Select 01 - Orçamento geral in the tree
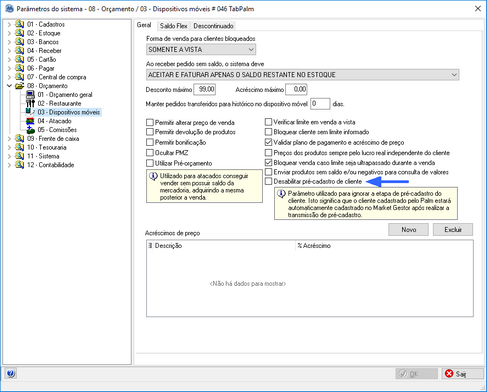This screenshot has width=487, height=392. 65,95
